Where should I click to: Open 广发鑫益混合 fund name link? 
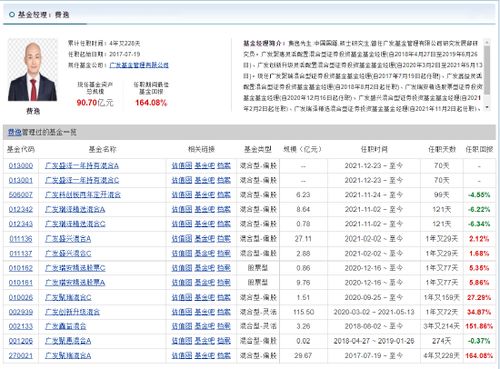pyautogui.click(x=66, y=326)
